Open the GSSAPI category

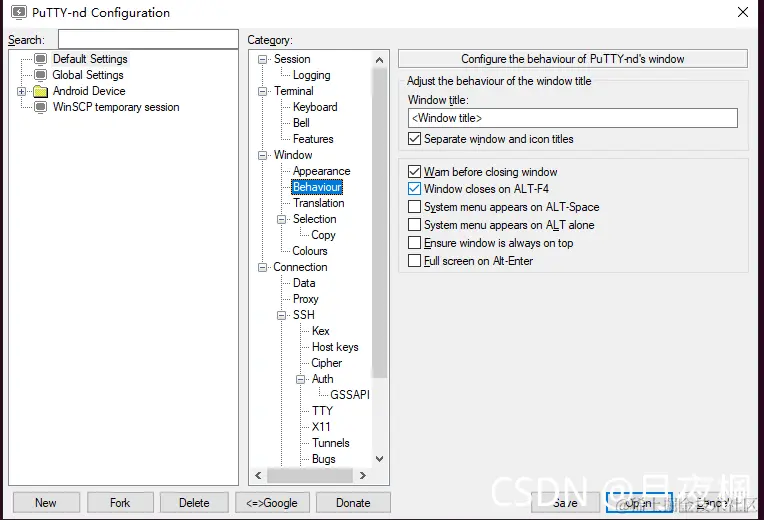click(349, 395)
